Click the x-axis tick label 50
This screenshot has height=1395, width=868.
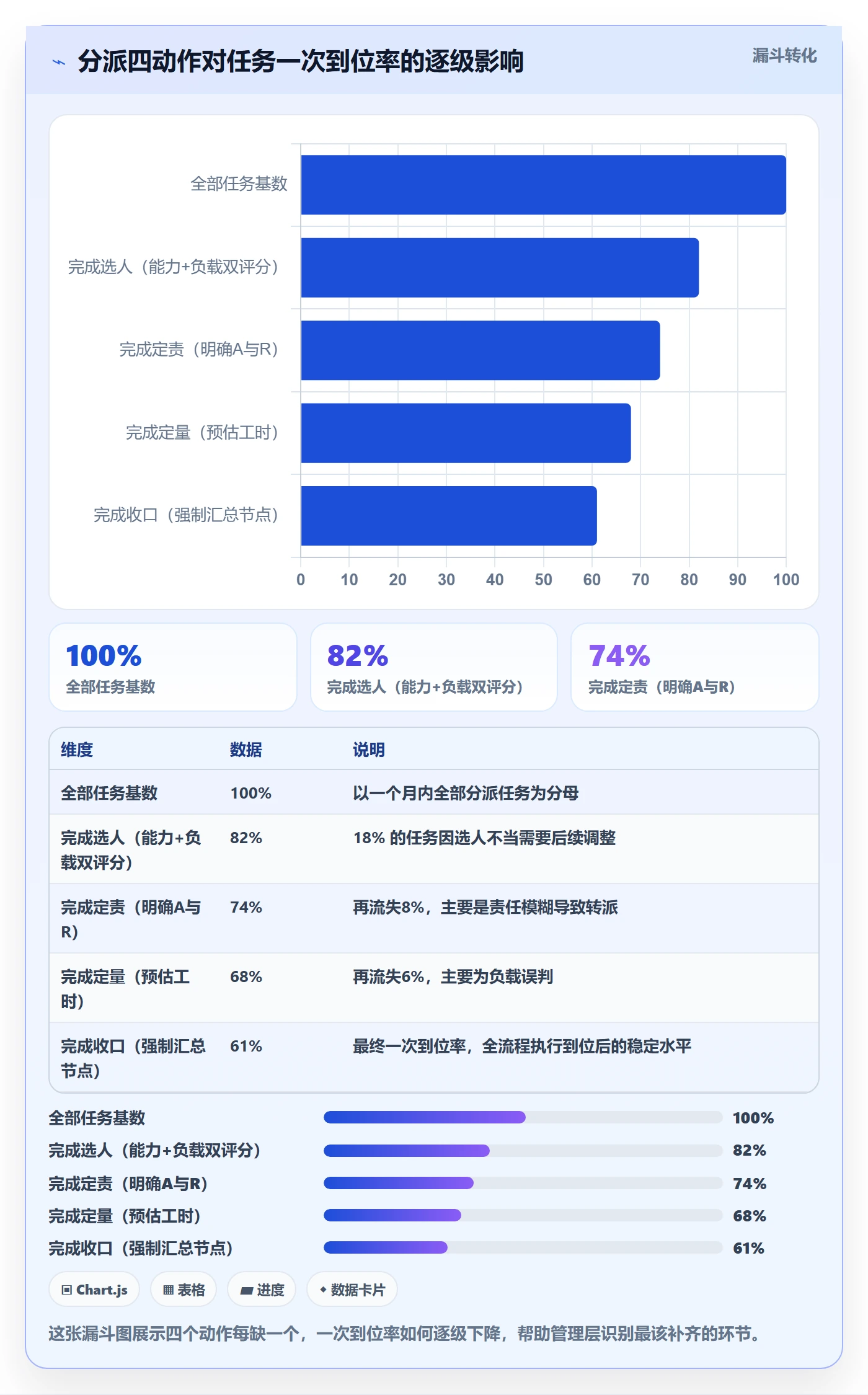point(543,580)
